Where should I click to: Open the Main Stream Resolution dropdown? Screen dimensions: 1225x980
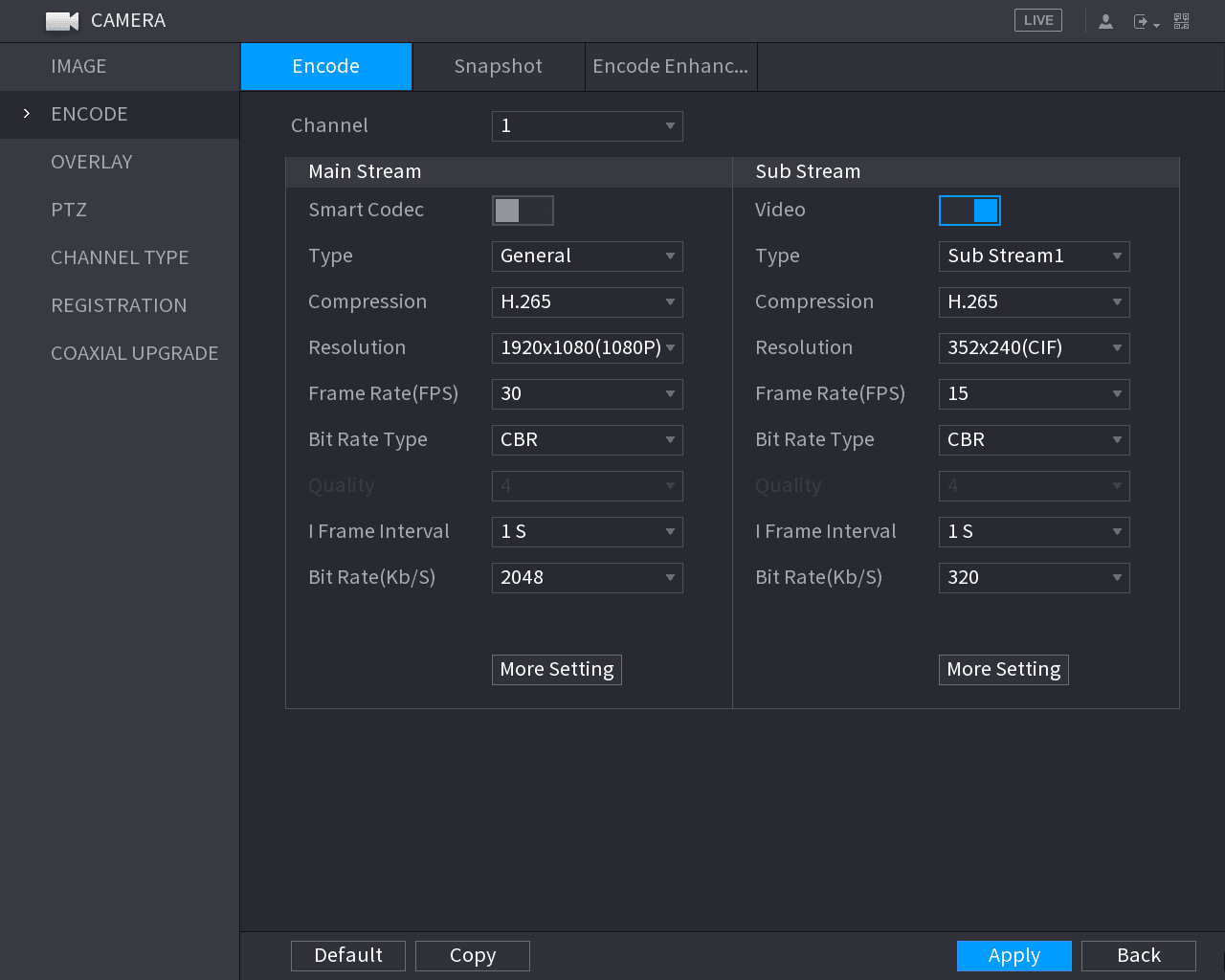pyautogui.click(x=588, y=348)
